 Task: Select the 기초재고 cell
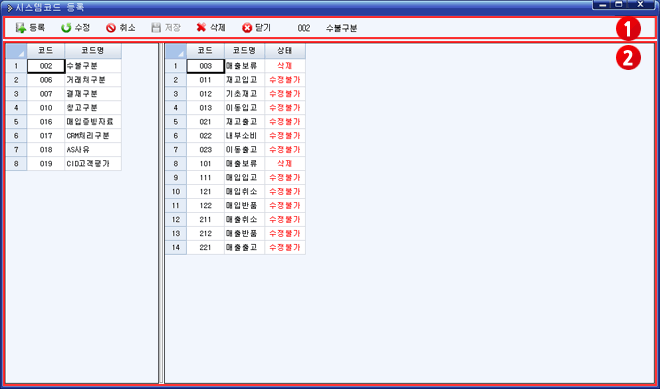tap(245, 94)
